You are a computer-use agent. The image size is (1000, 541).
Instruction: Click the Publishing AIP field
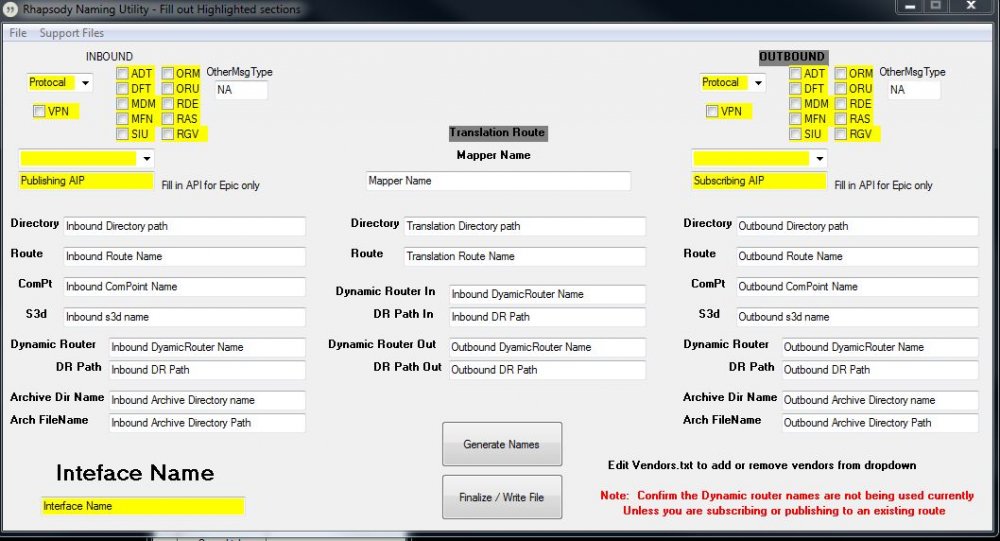(x=86, y=181)
